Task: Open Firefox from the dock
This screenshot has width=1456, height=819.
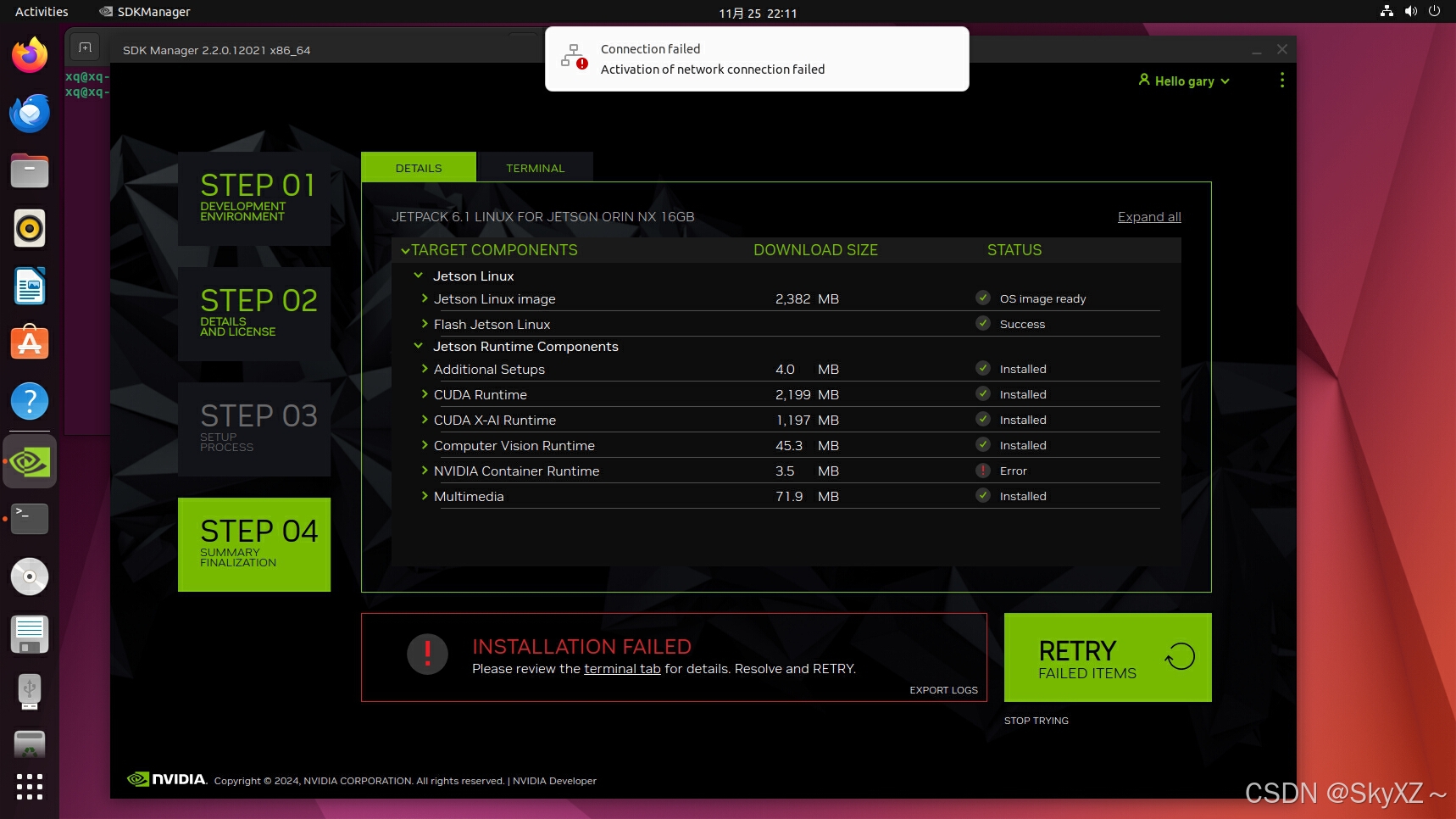Action: click(x=30, y=55)
